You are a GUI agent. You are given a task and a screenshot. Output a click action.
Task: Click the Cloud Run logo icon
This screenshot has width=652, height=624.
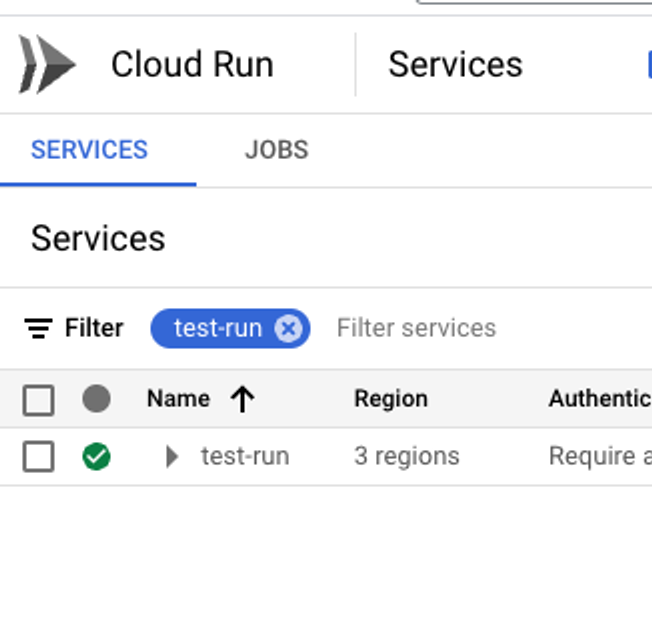(47, 64)
